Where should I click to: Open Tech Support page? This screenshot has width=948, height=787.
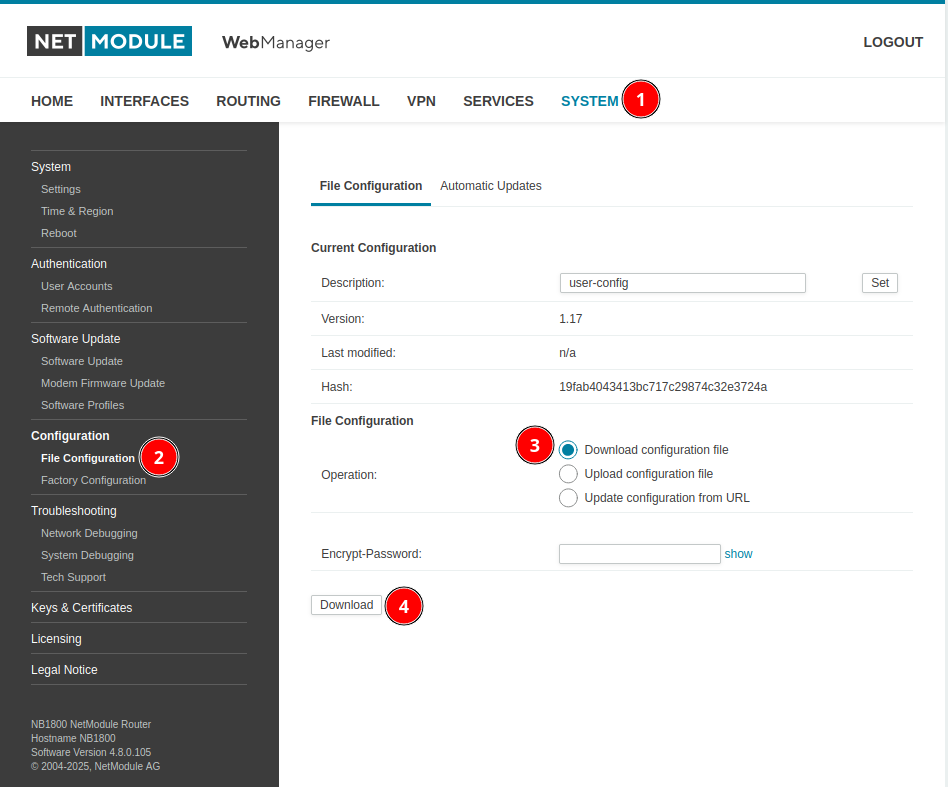click(73, 577)
